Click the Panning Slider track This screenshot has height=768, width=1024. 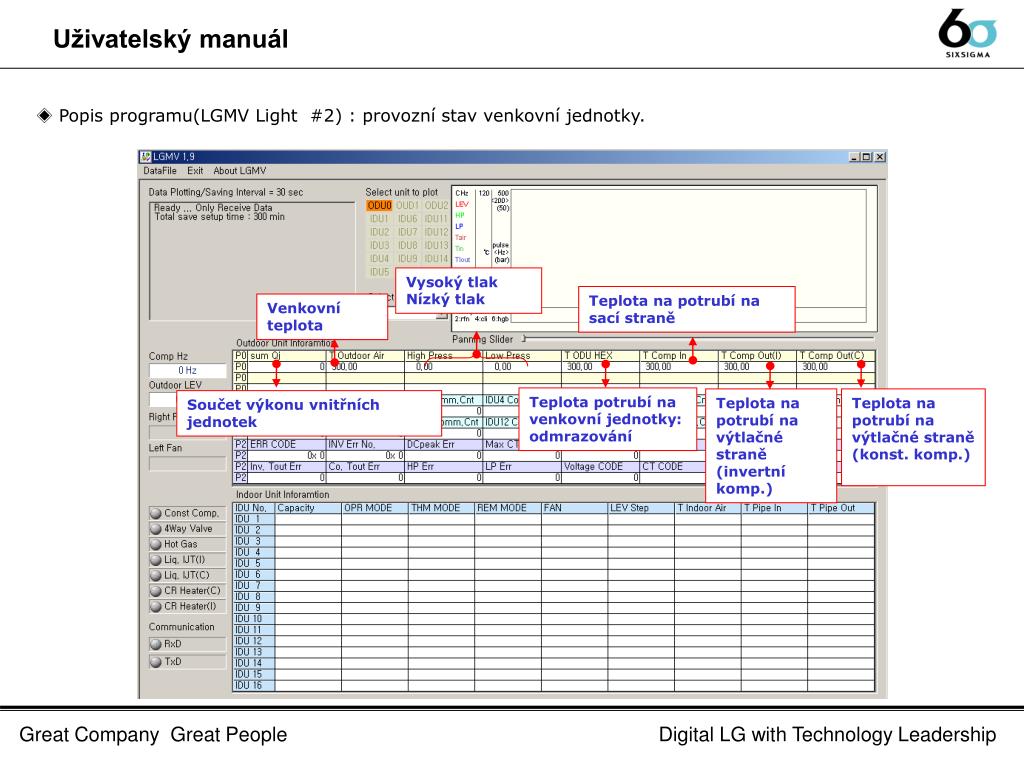[699, 338]
